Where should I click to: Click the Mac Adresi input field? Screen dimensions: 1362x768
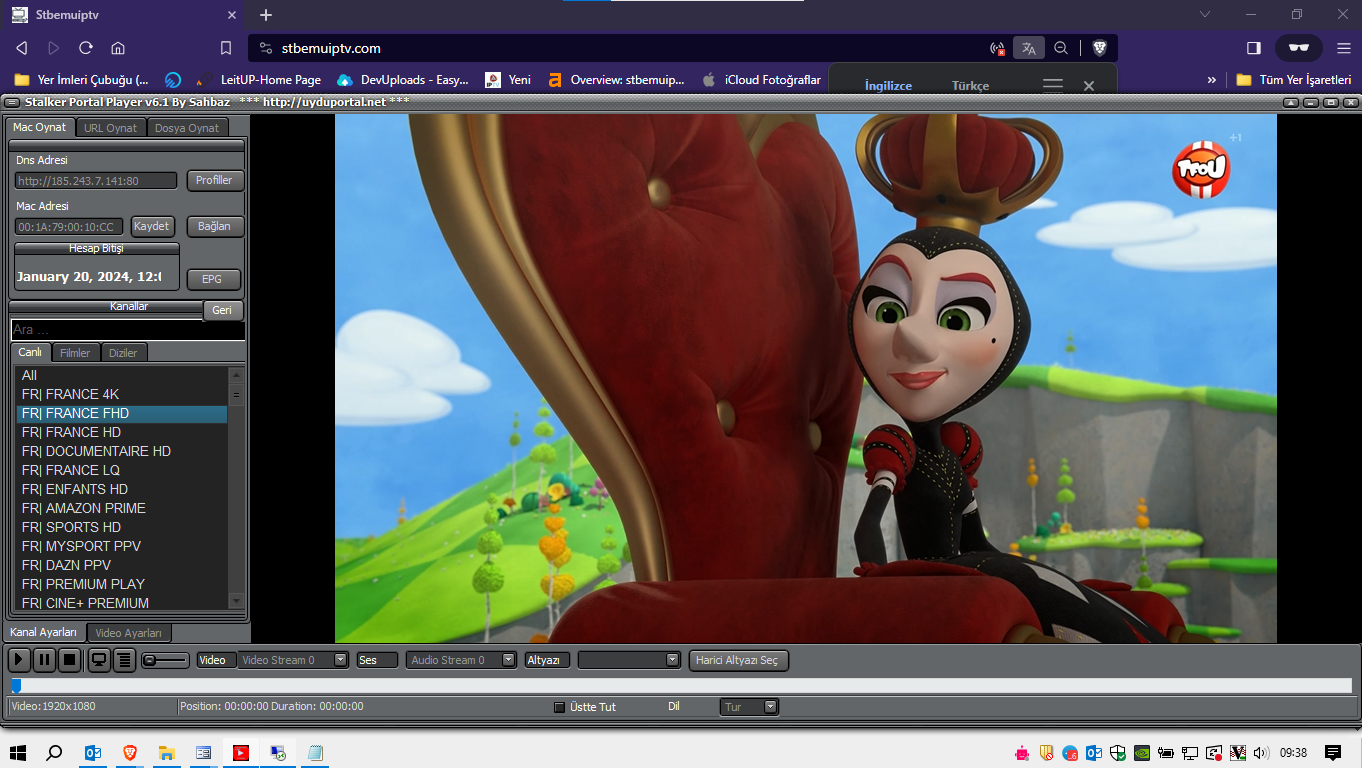(69, 227)
